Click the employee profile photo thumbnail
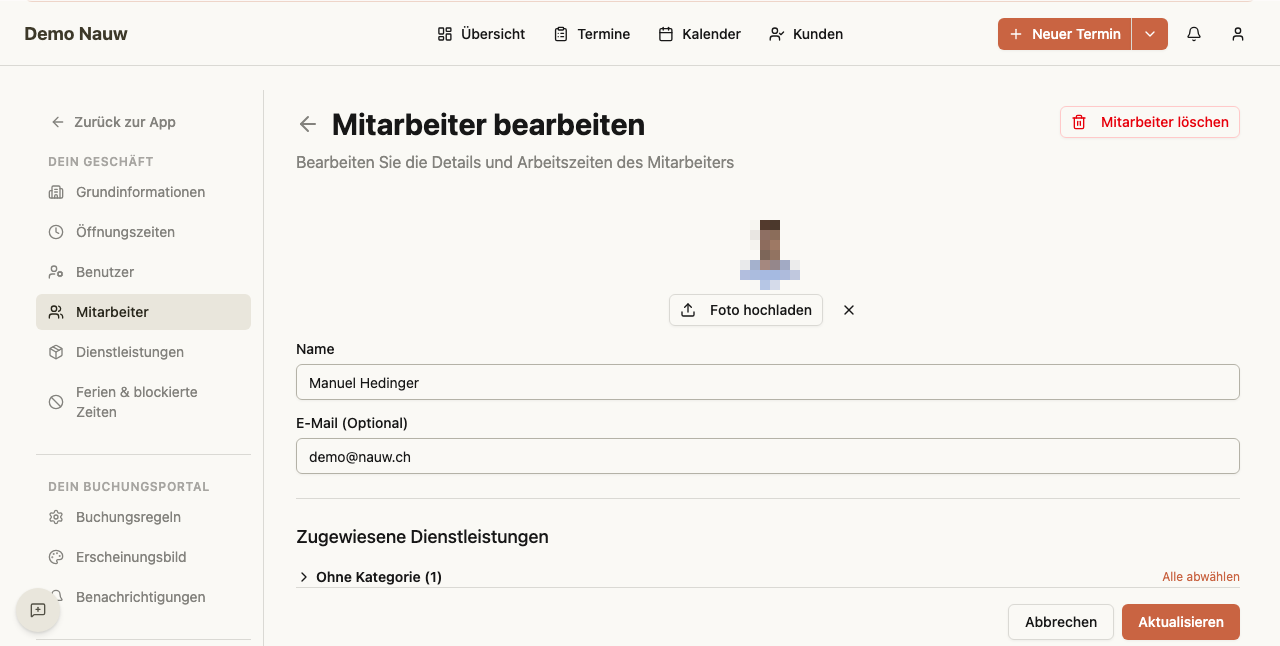Screen dimensions: 1280x646 770,254
